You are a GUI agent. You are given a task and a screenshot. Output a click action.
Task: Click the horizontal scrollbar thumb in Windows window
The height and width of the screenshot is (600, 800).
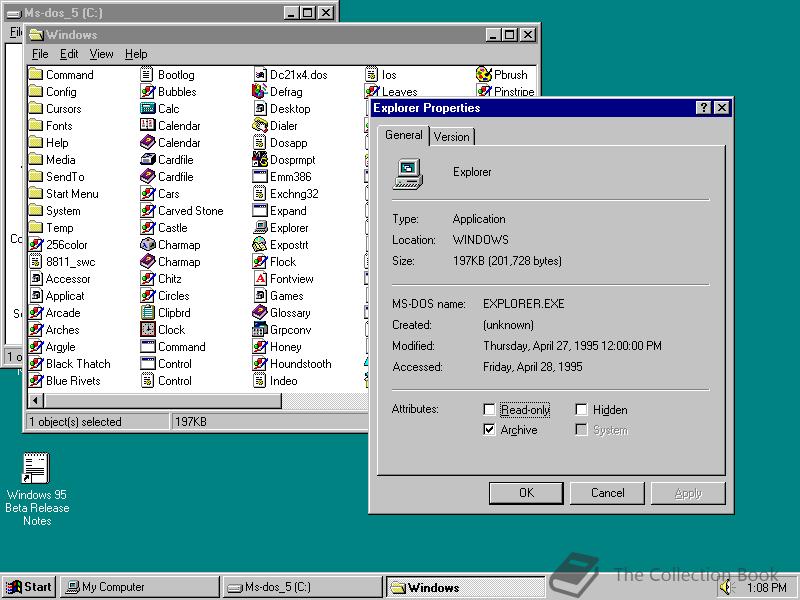click(x=162, y=401)
